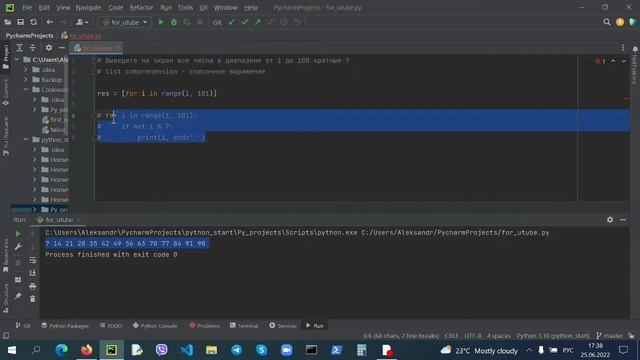
Task: Open Search Everywhere magnifier icon
Action: pyautogui.click(x=607, y=22)
